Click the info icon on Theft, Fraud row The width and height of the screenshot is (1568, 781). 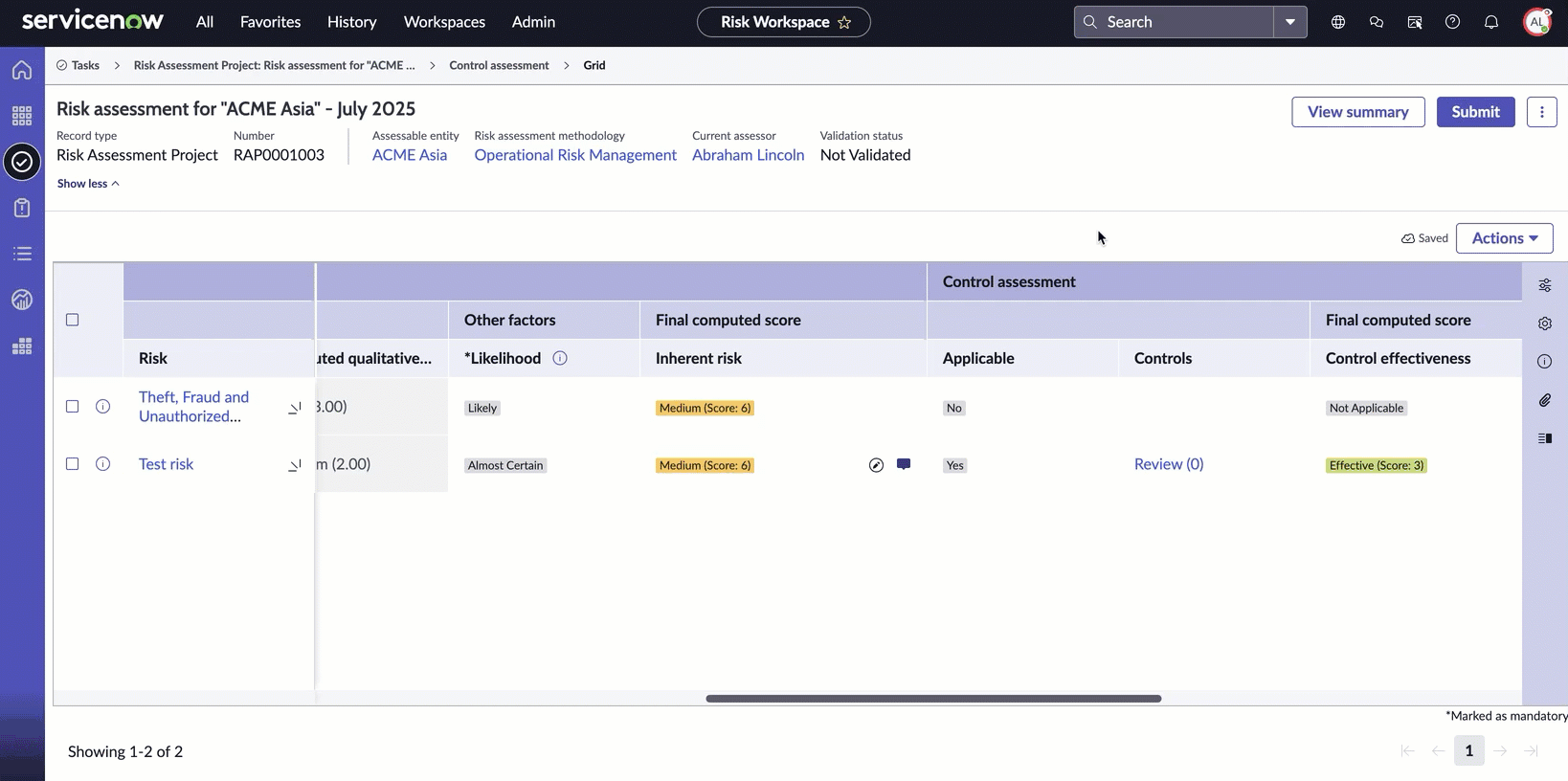click(102, 406)
